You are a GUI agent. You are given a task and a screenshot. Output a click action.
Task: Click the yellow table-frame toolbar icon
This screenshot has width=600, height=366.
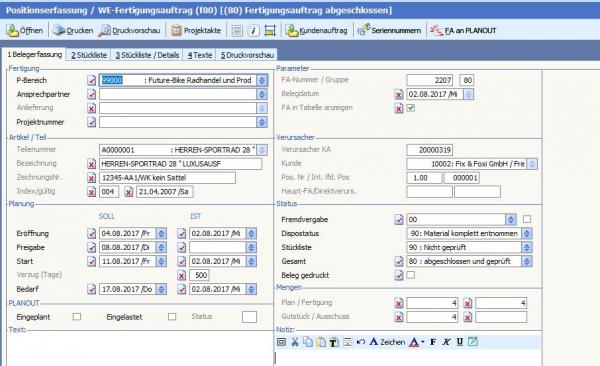pyautogui.click(x=270, y=31)
